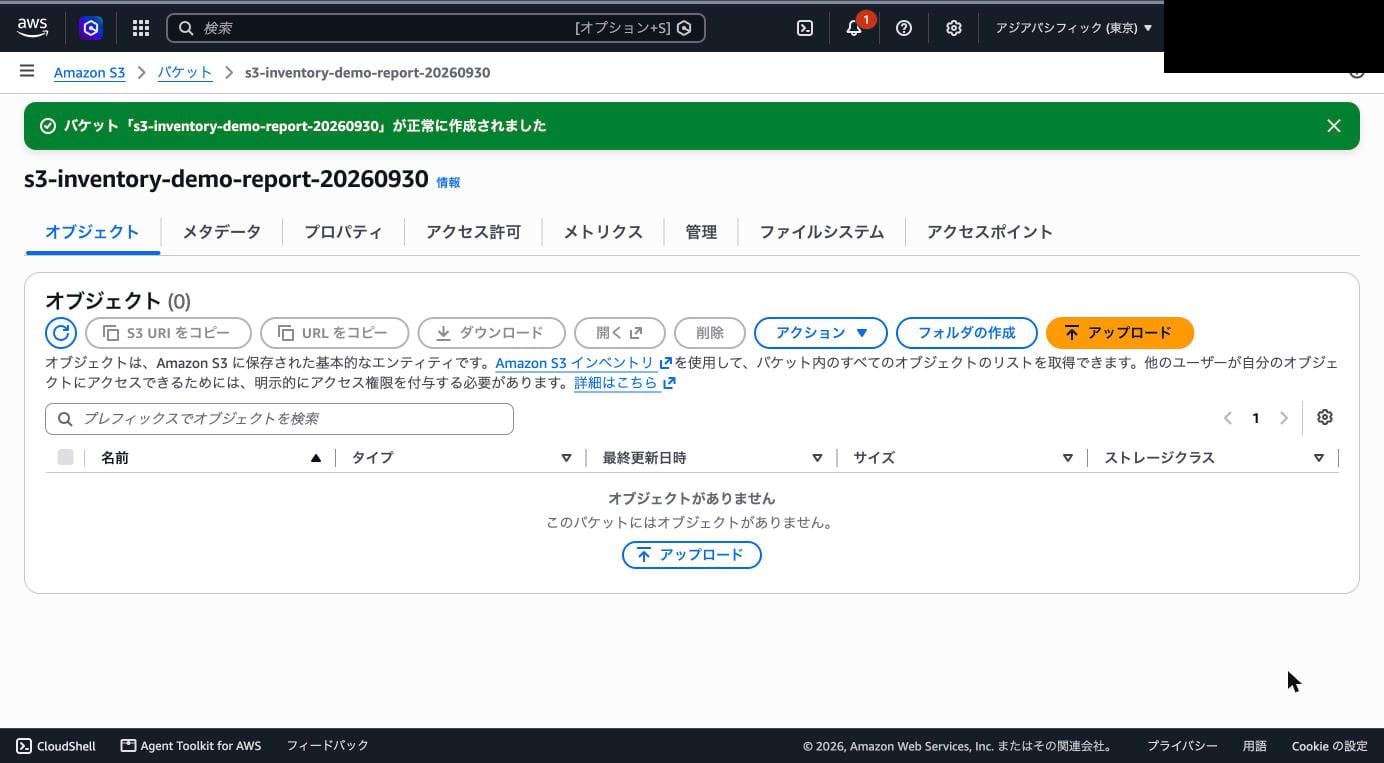Open the help question mark icon

coord(904,28)
